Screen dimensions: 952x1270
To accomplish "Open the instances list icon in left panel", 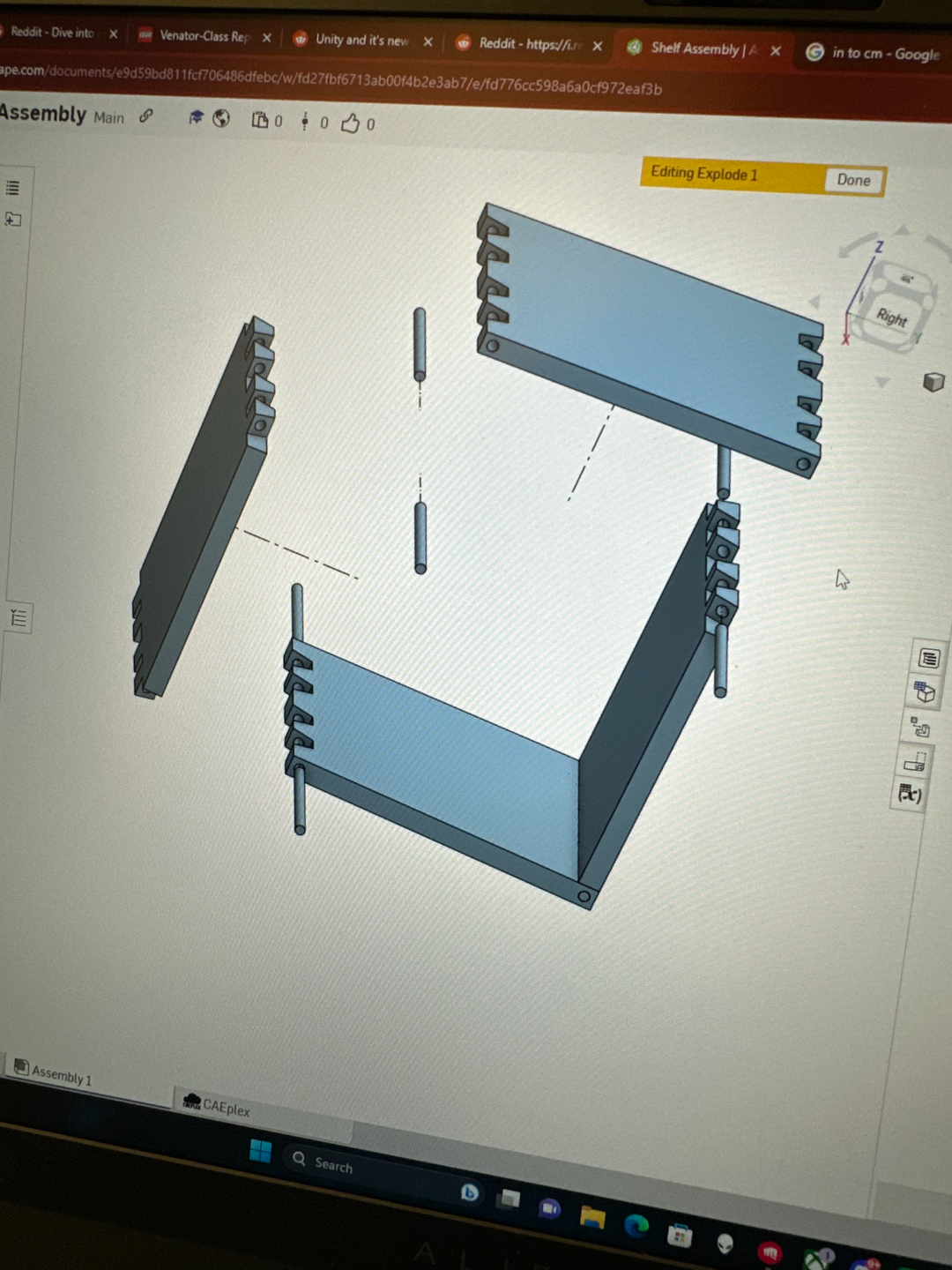I will tap(13, 188).
